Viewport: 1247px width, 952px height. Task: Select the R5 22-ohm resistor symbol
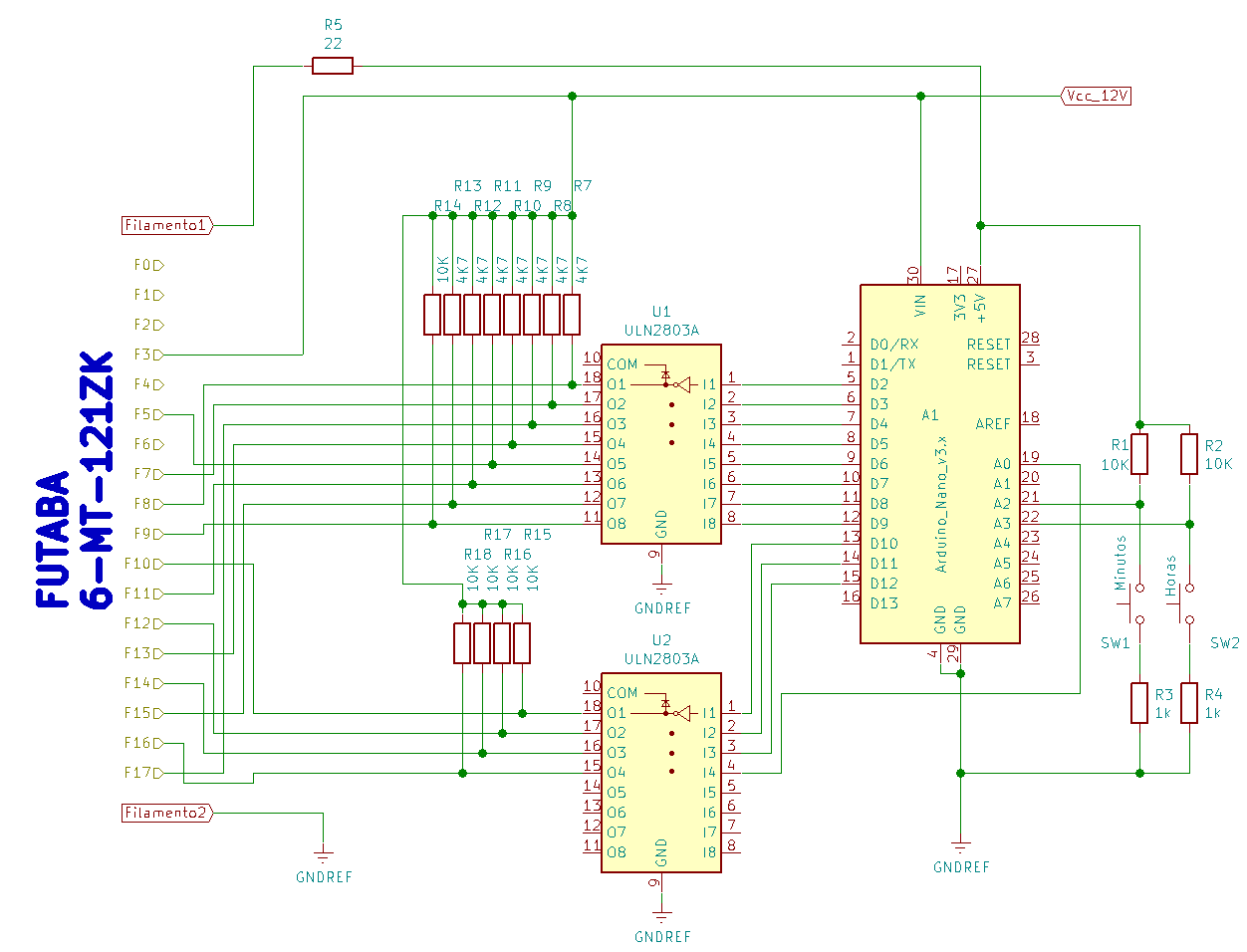pyautogui.click(x=333, y=66)
